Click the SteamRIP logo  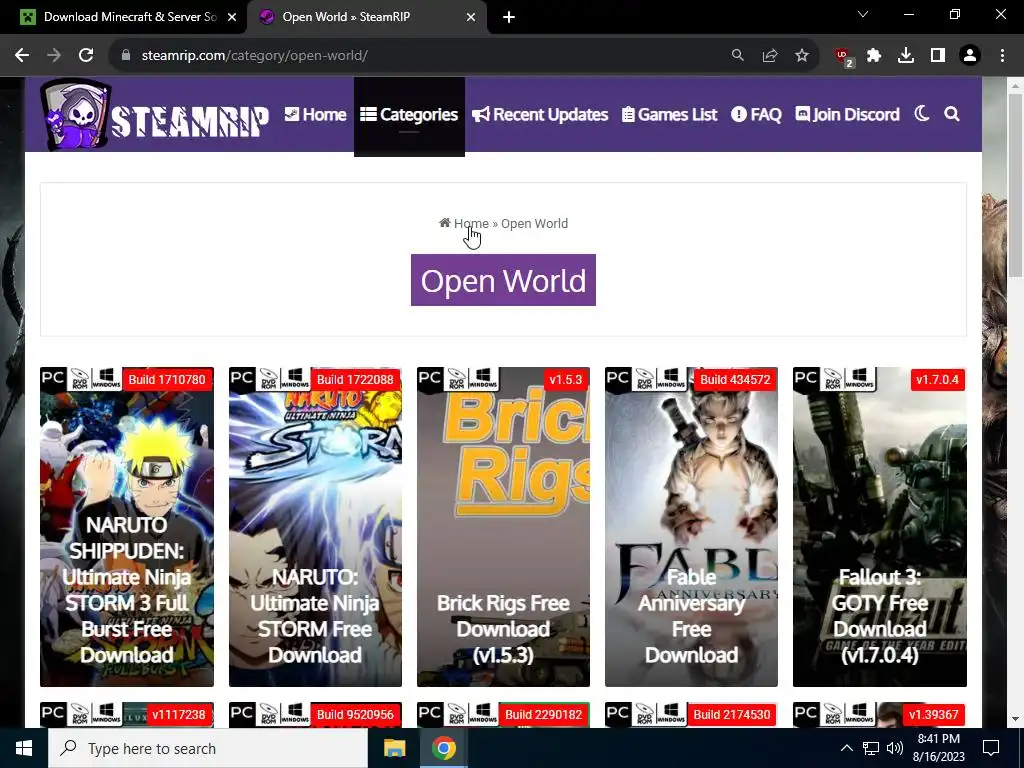coord(155,115)
